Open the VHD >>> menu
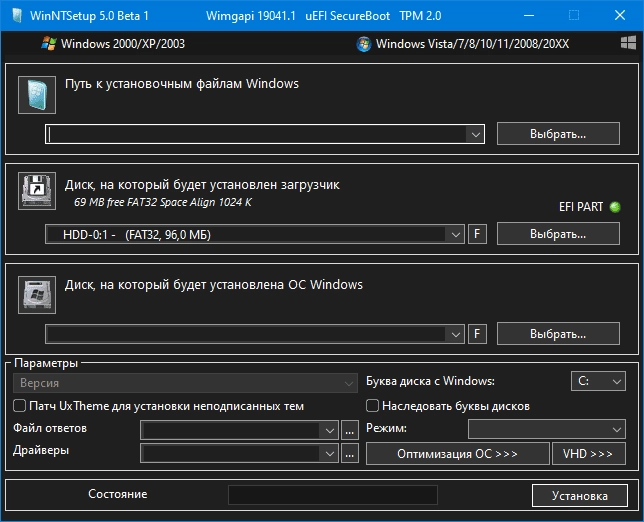 click(x=589, y=453)
